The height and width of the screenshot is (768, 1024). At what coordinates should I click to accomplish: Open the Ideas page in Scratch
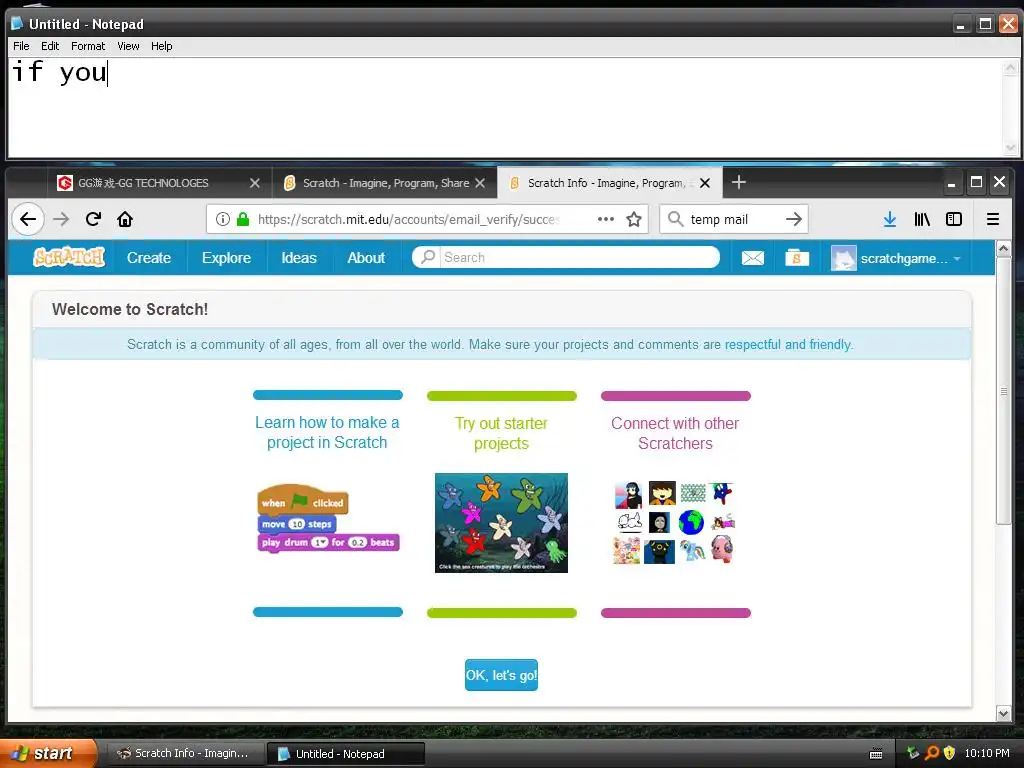click(298, 258)
